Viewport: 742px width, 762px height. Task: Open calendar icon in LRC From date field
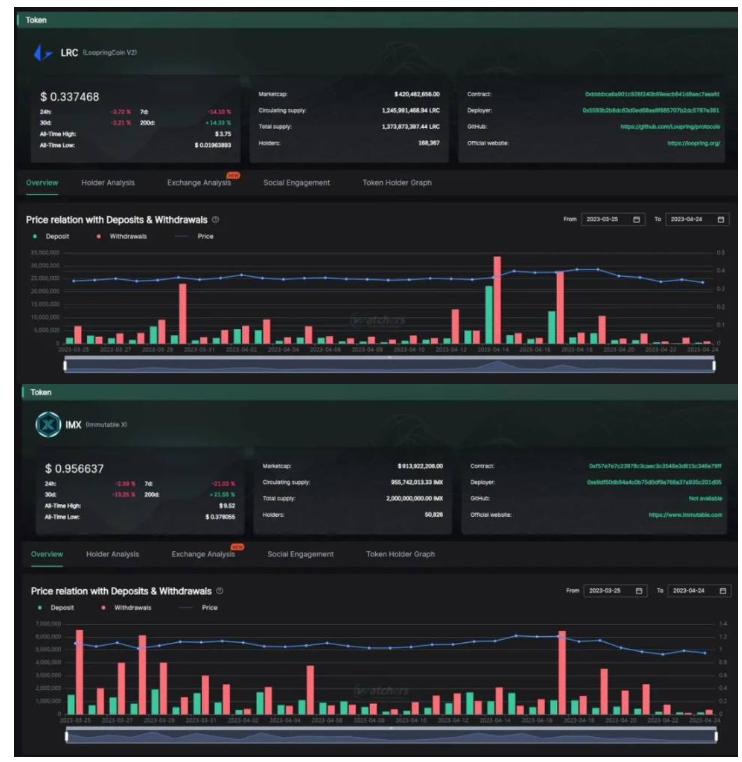pyautogui.click(x=637, y=220)
